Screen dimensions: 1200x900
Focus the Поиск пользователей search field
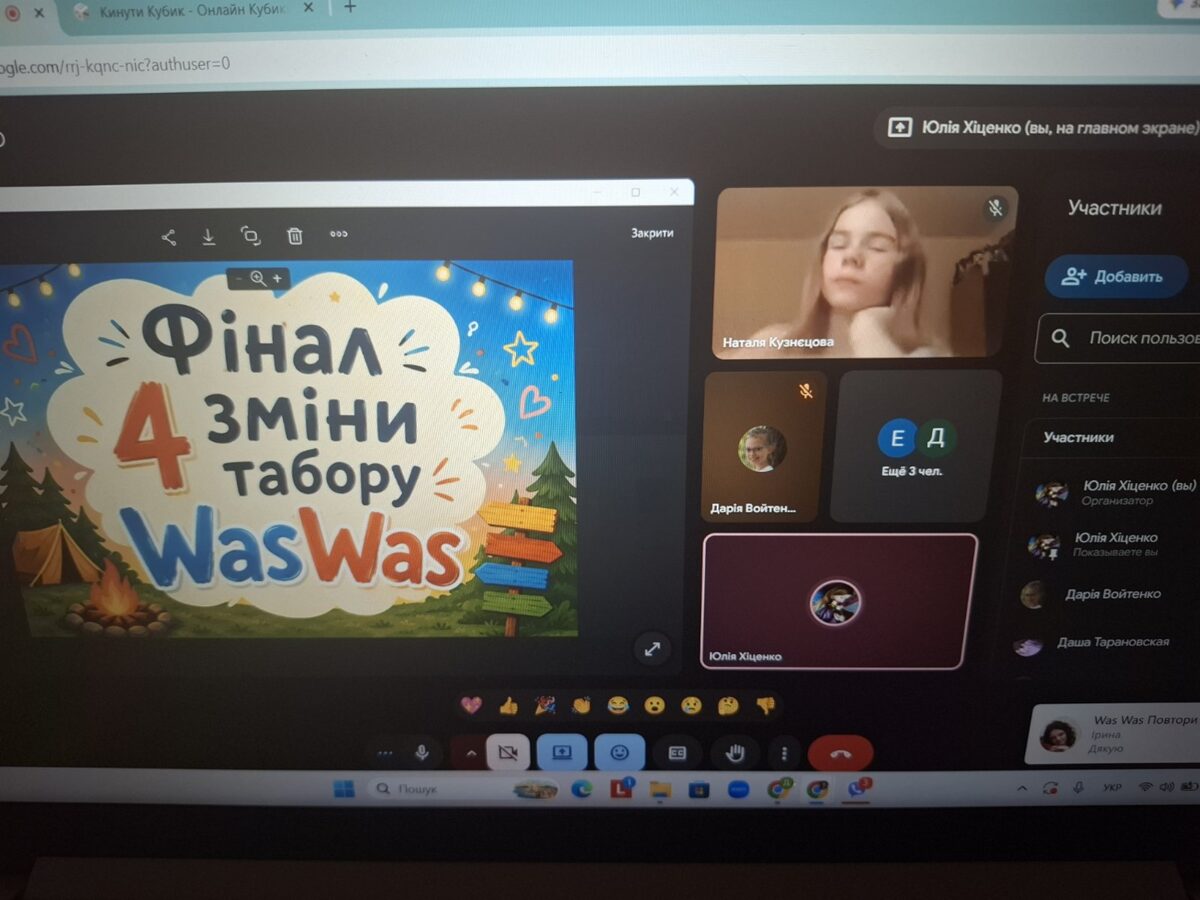1118,338
